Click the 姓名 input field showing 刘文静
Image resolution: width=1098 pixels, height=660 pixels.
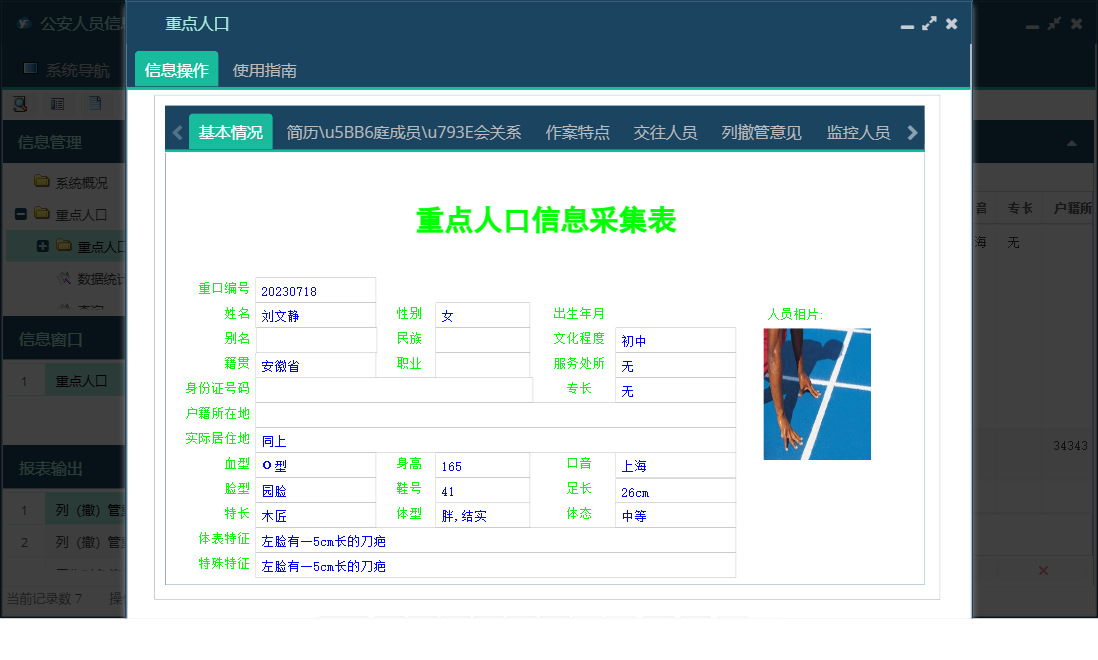click(x=316, y=314)
